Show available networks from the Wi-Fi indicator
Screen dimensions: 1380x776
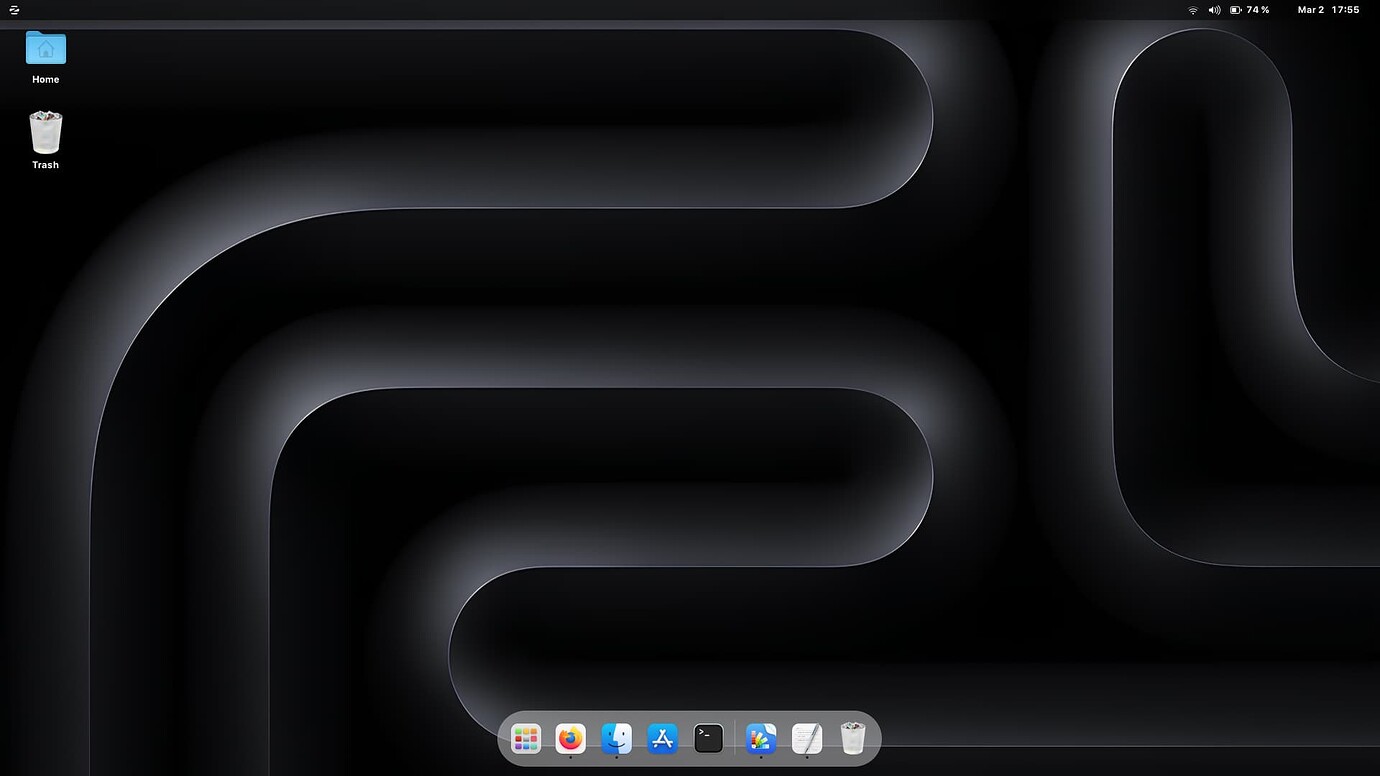(x=1192, y=10)
